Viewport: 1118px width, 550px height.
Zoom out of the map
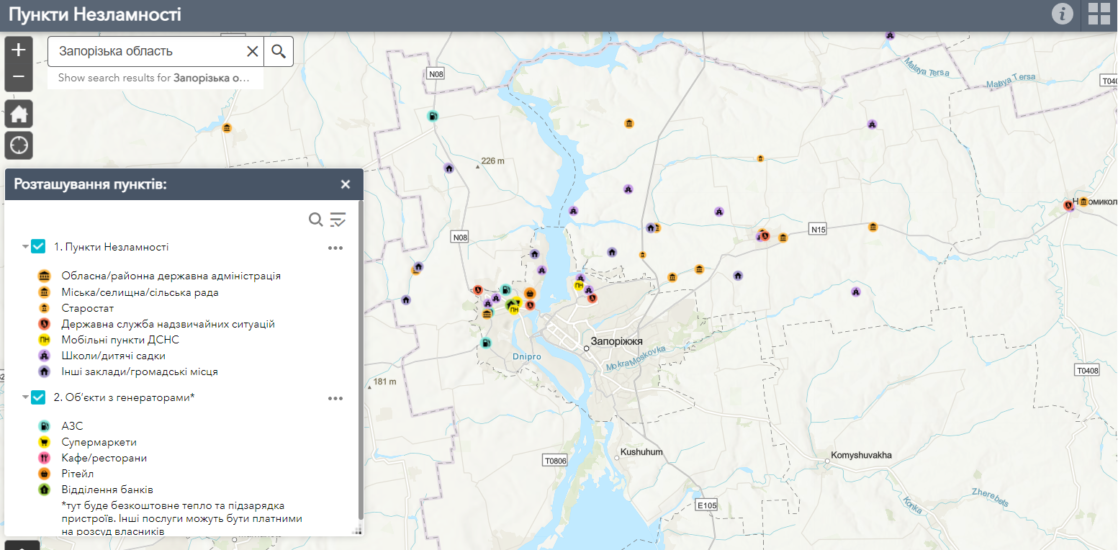(18, 77)
